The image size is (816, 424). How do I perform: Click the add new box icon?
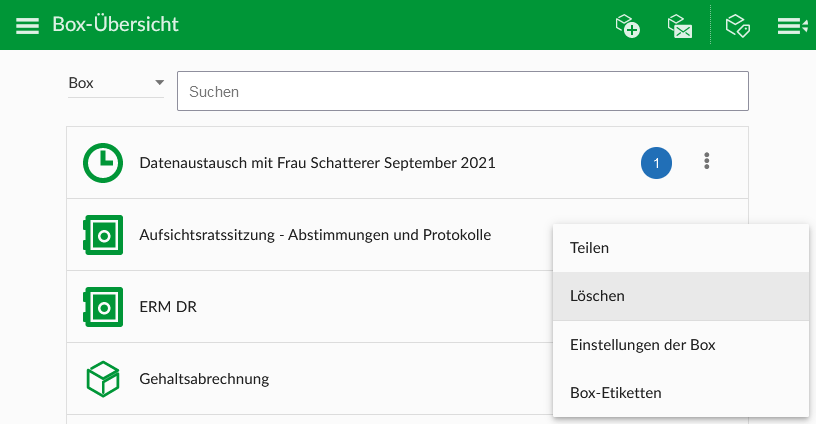(x=628, y=25)
